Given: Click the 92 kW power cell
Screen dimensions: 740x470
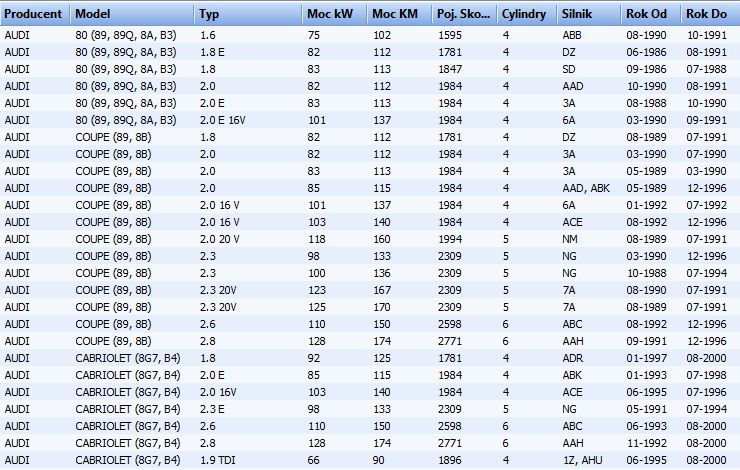Looking at the screenshot, I should pyautogui.click(x=314, y=358).
